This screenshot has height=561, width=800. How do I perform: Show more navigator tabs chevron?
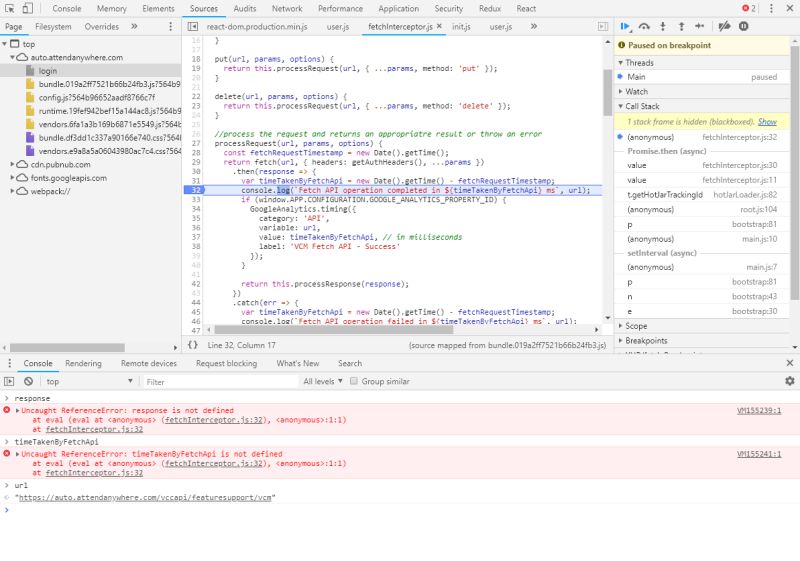pos(134,27)
